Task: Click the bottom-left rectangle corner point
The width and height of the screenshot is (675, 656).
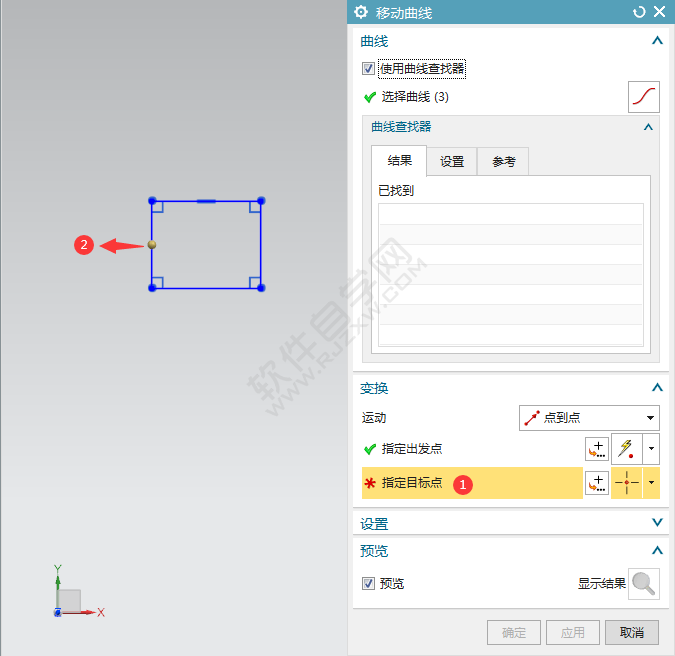Action: (x=152, y=288)
